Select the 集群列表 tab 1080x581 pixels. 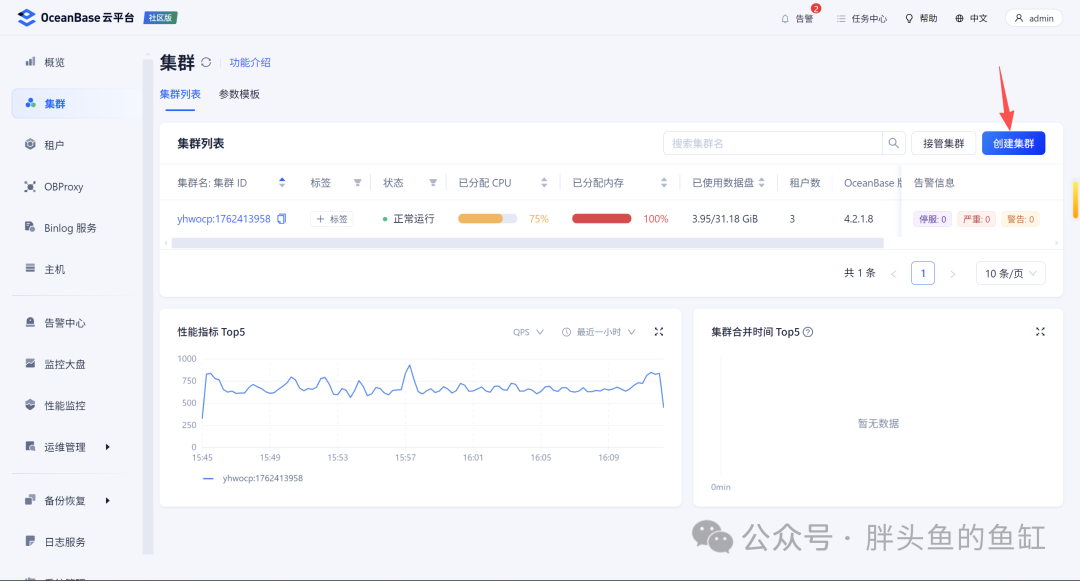[180, 94]
